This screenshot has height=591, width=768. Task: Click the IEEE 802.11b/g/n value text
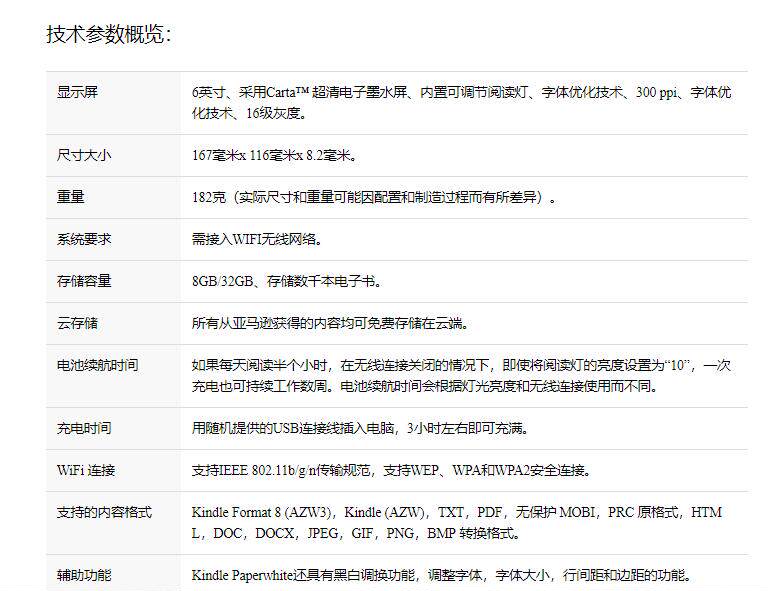coord(392,471)
